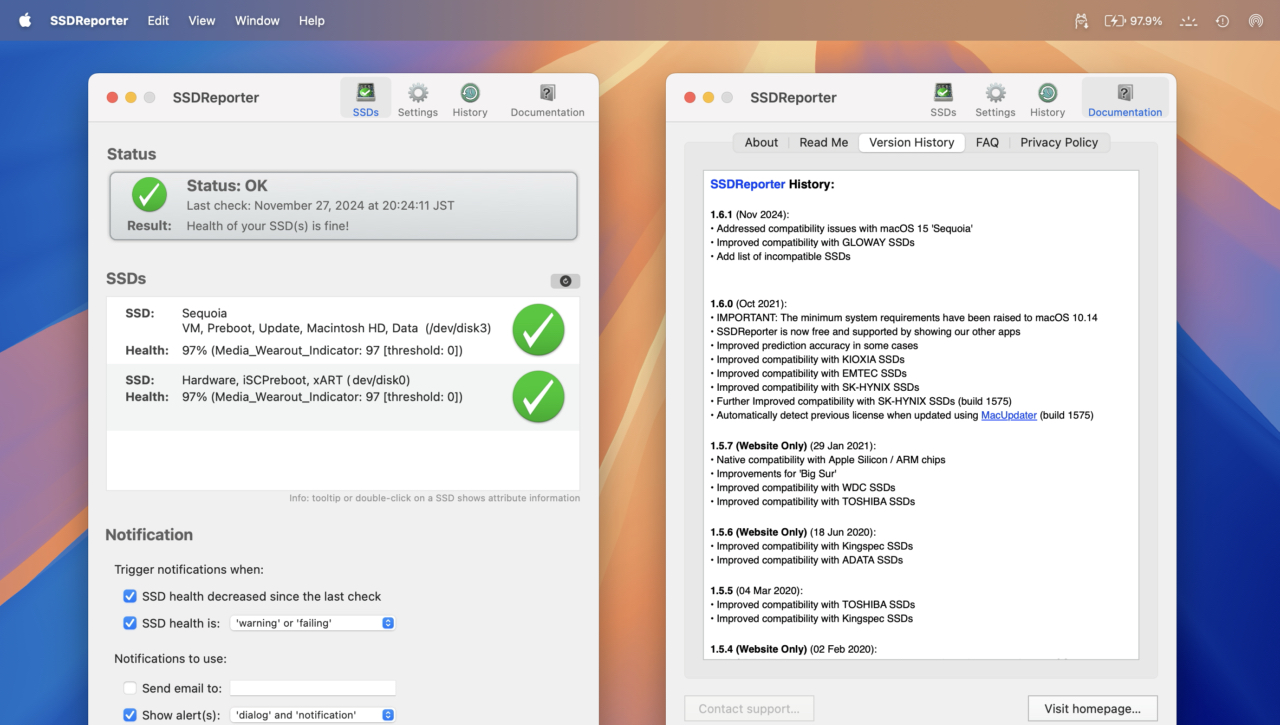Click Contact support button
This screenshot has width=1280, height=725.
(749, 708)
